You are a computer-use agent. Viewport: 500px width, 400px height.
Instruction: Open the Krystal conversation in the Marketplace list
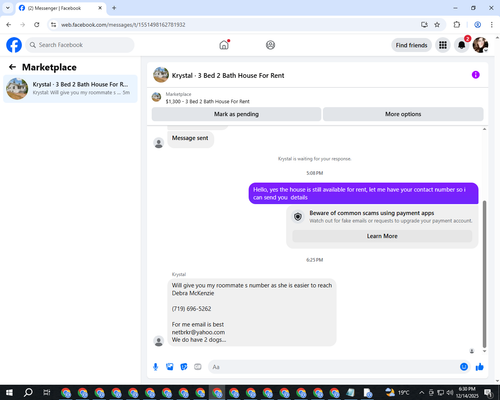(70, 89)
